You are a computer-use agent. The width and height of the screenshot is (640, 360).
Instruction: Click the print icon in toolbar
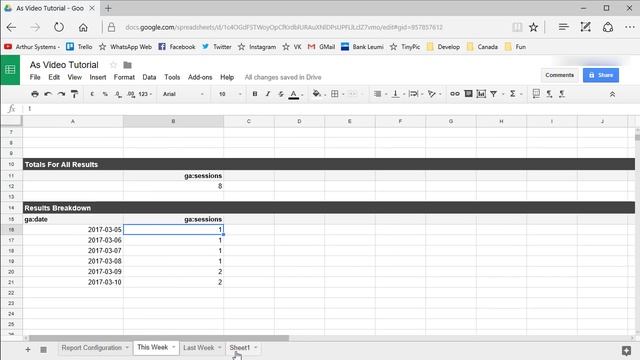point(35,94)
